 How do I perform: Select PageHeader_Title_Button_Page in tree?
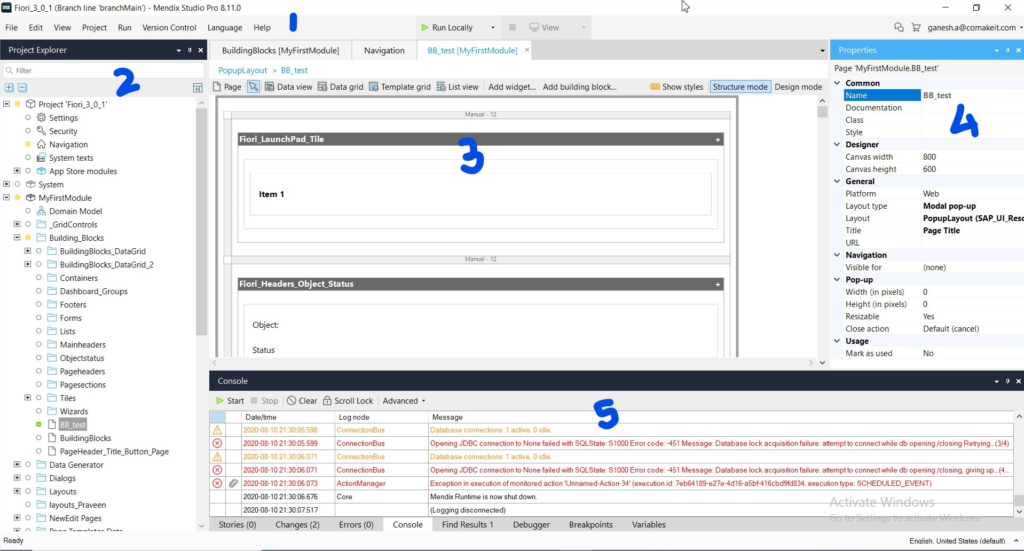pyautogui.click(x=114, y=451)
